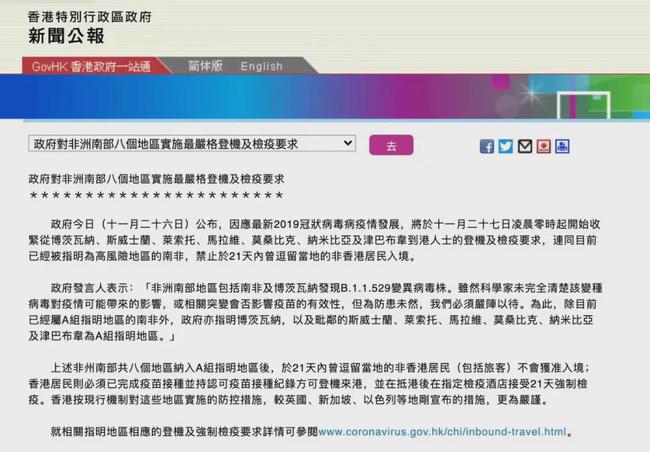
Task: Click paragraph beginning 政府發言人表示
Action: tap(315, 312)
